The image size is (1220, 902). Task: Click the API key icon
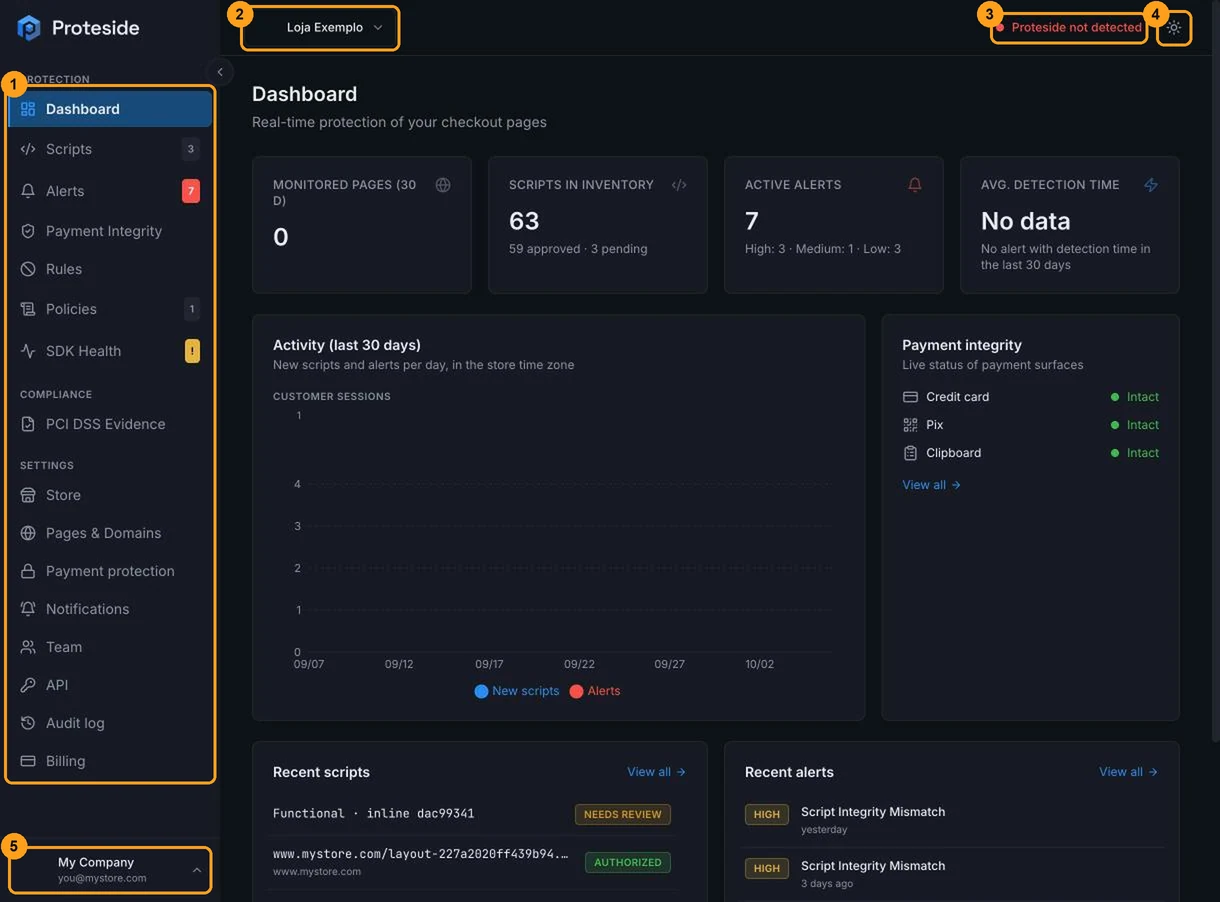(x=28, y=685)
